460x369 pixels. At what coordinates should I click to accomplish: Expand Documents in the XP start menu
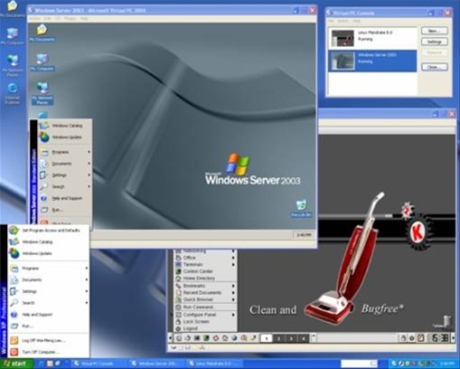[48, 280]
